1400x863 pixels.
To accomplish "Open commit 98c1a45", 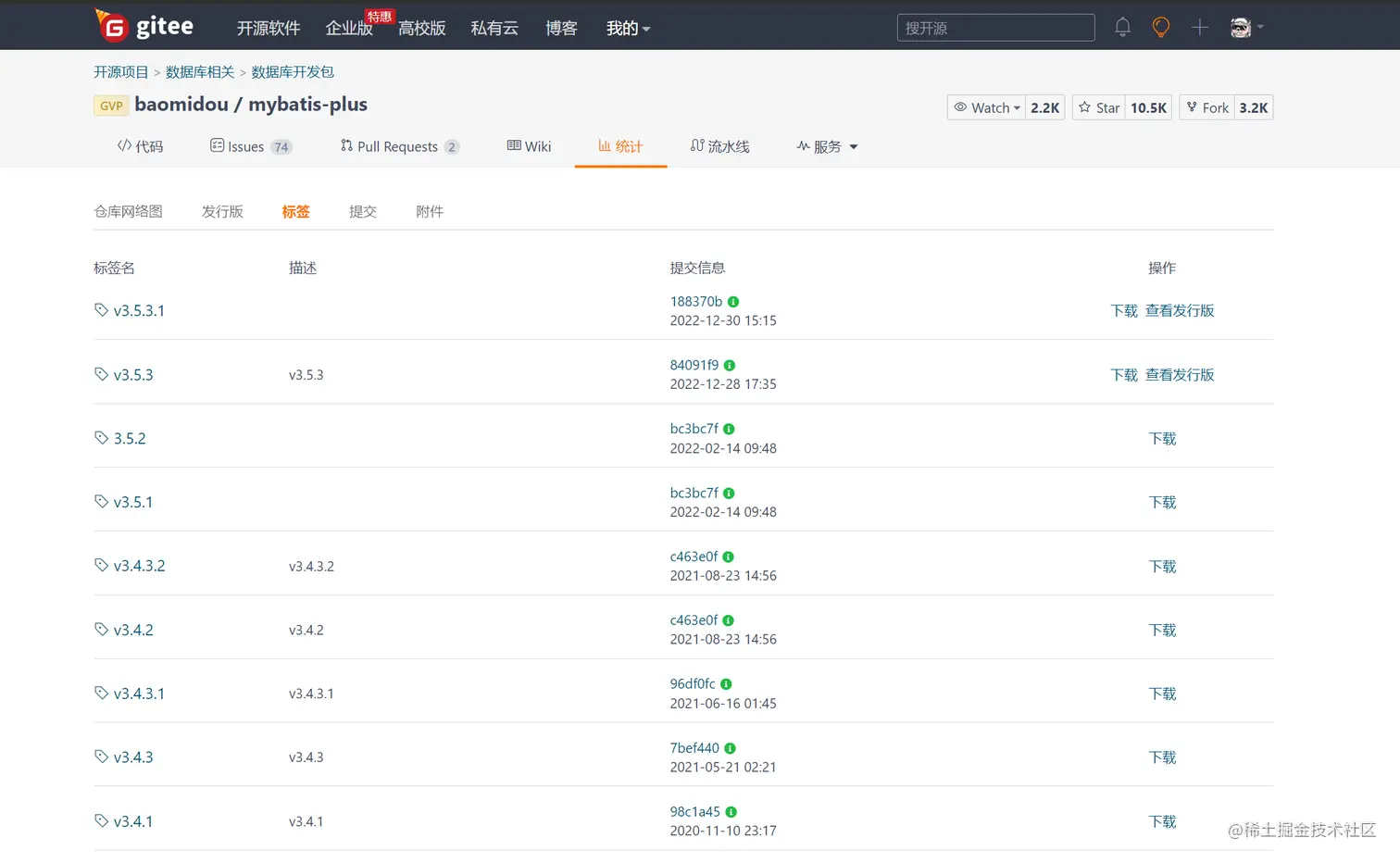I will tap(695, 812).
